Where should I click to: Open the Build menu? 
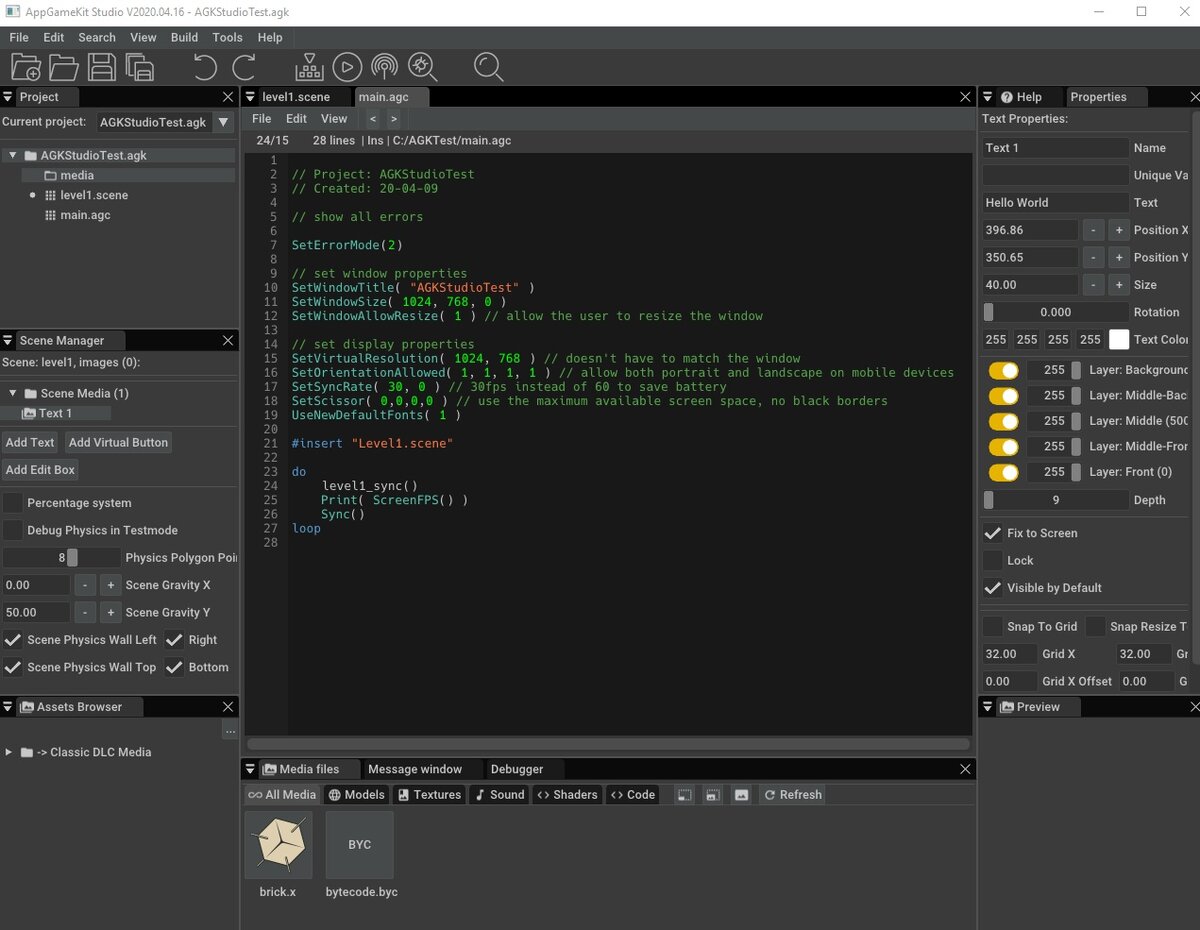[x=184, y=37]
